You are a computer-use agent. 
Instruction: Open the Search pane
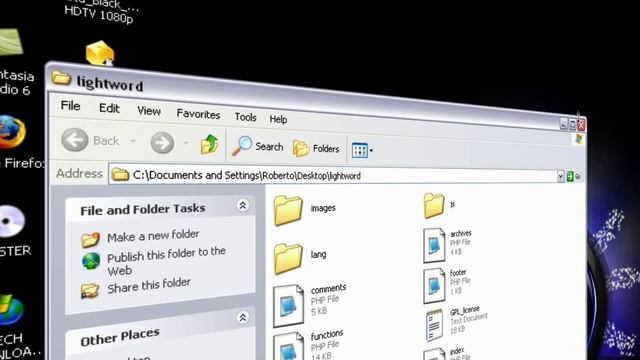[257, 146]
